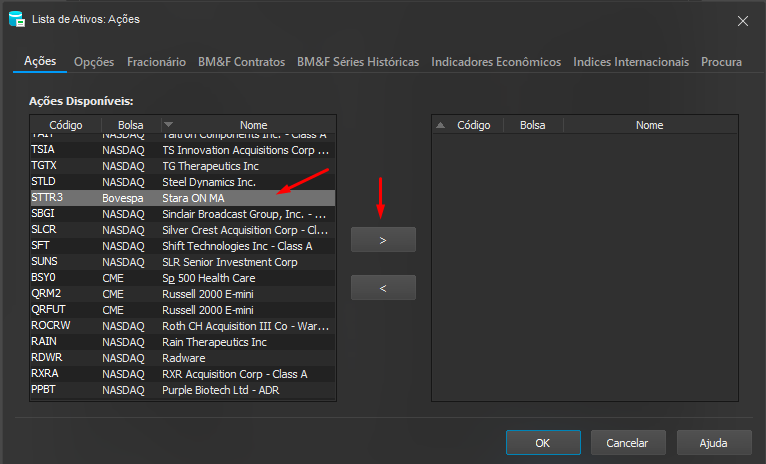The width and height of the screenshot is (766, 464).
Task: Select the Procura tab
Action: tap(721, 62)
